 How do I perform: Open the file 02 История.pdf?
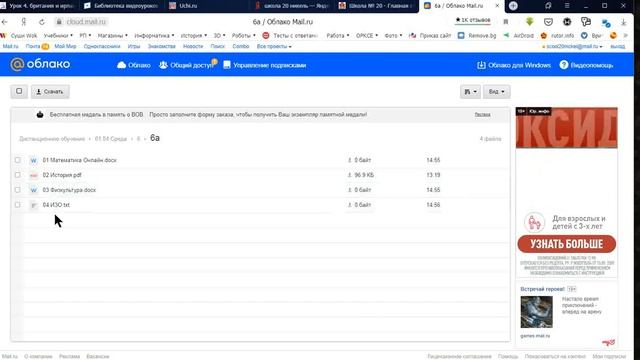coord(62,175)
